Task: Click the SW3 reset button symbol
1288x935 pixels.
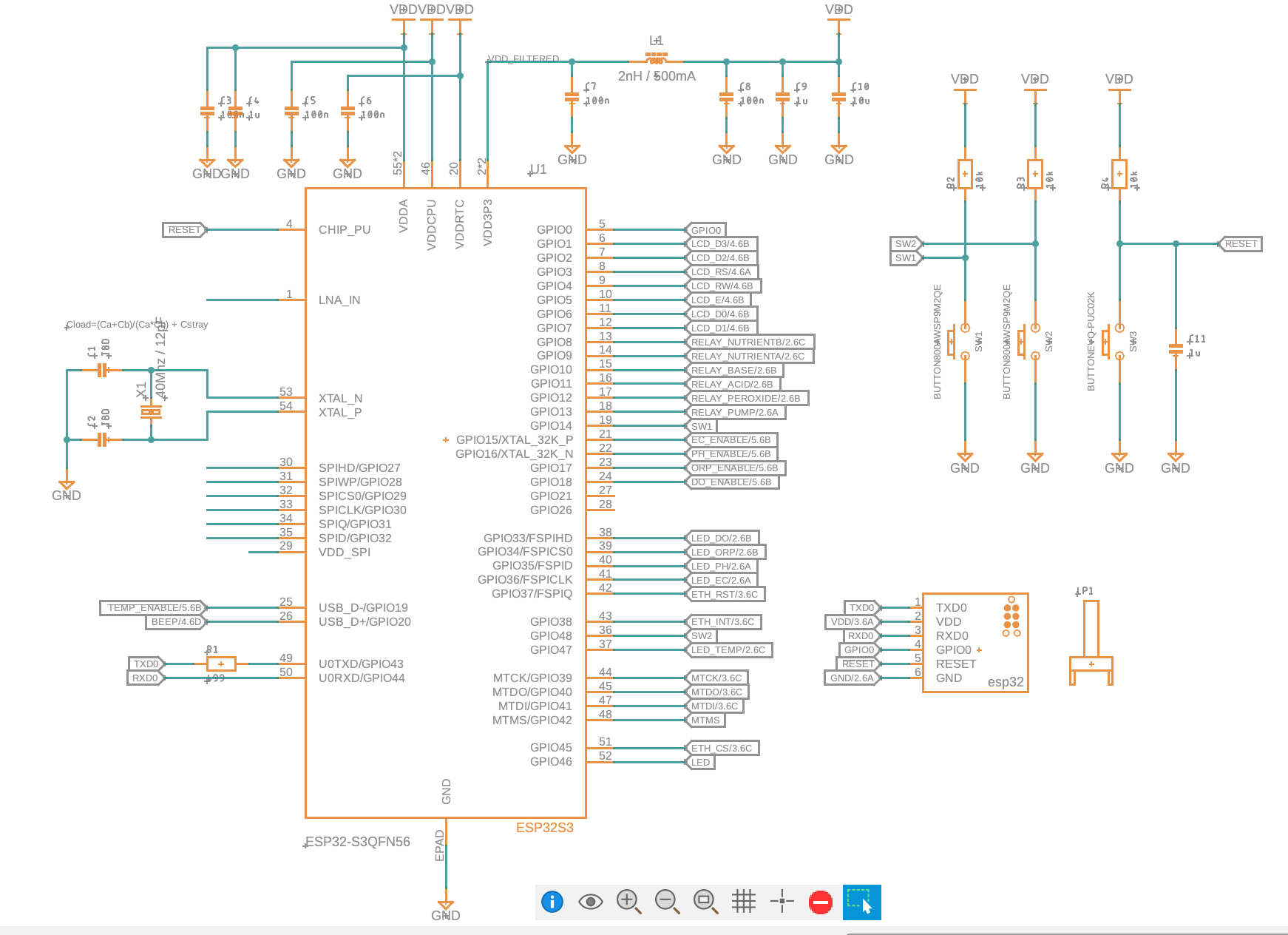Action: coord(1114,342)
